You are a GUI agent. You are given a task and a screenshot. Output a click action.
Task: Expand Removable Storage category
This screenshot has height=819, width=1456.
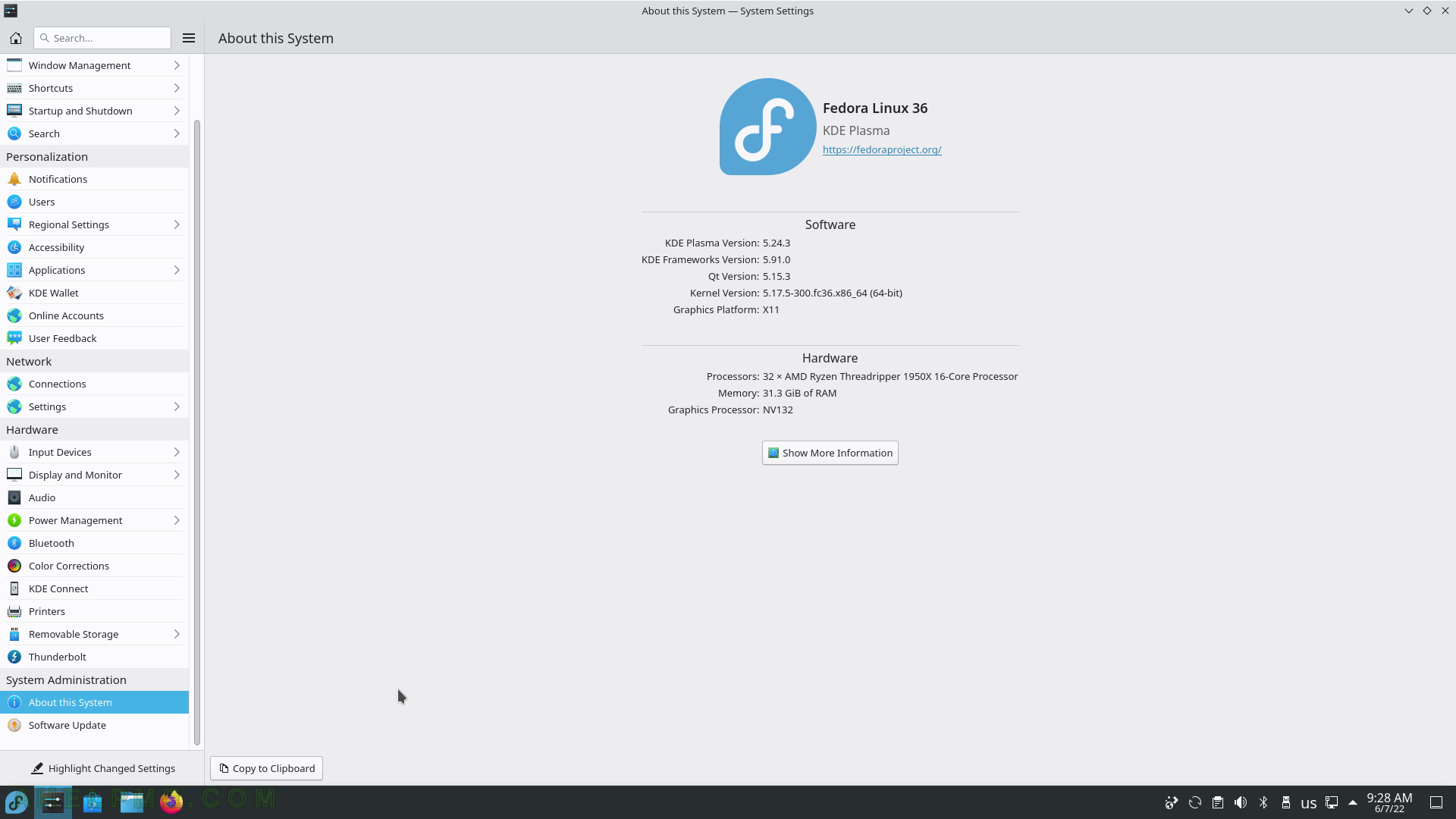pyautogui.click(x=94, y=634)
